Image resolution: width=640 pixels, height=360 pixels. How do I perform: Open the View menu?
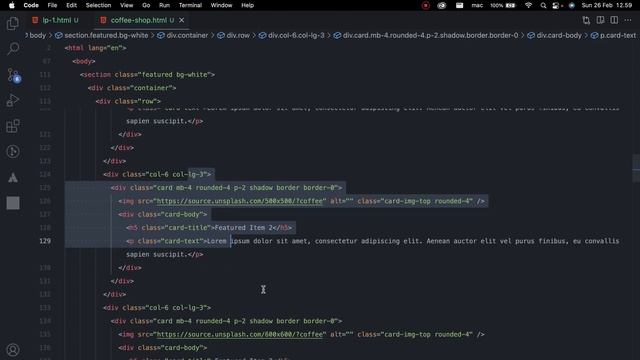coord(127,5)
